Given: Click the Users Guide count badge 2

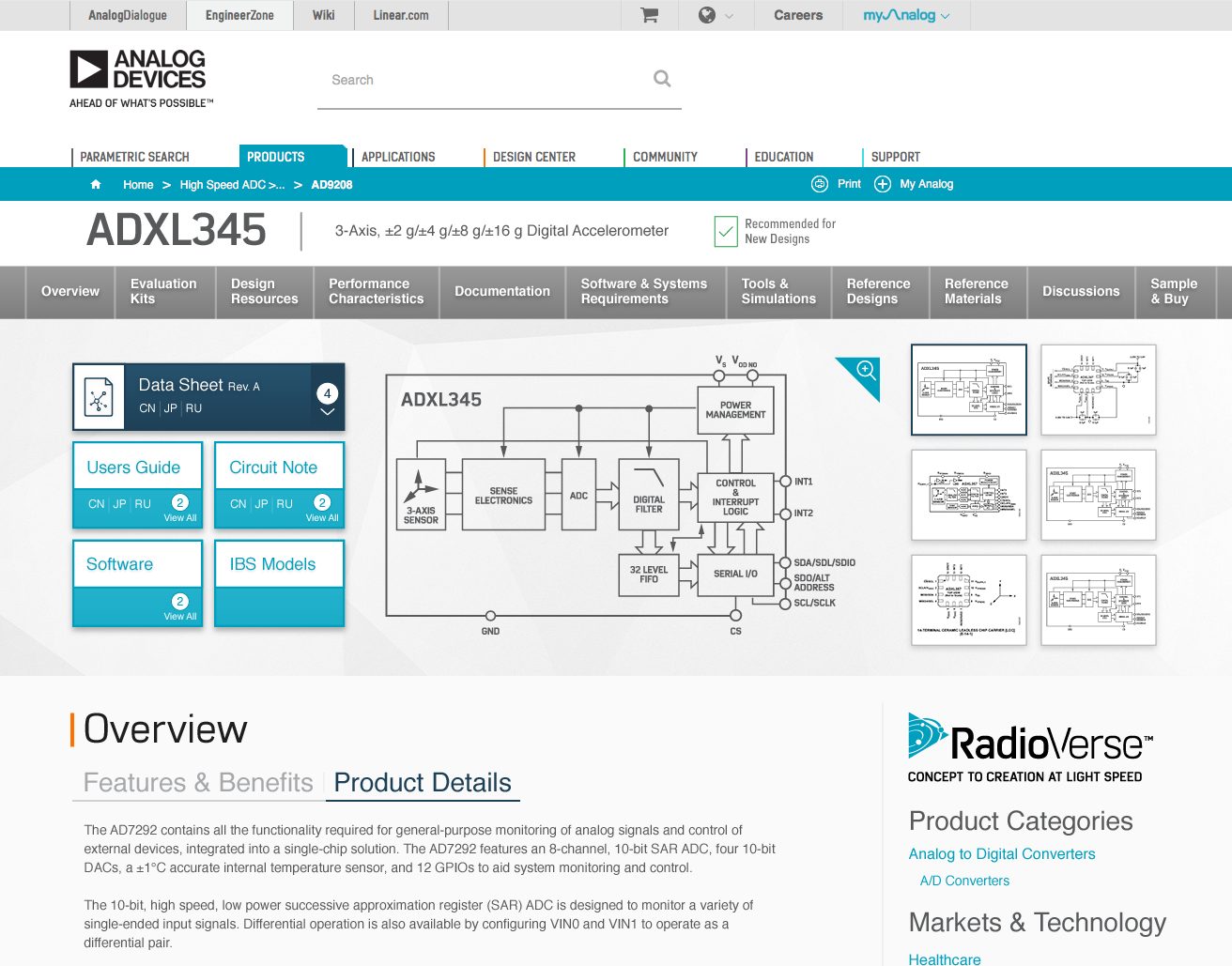Looking at the screenshot, I should [x=180, y=502].
